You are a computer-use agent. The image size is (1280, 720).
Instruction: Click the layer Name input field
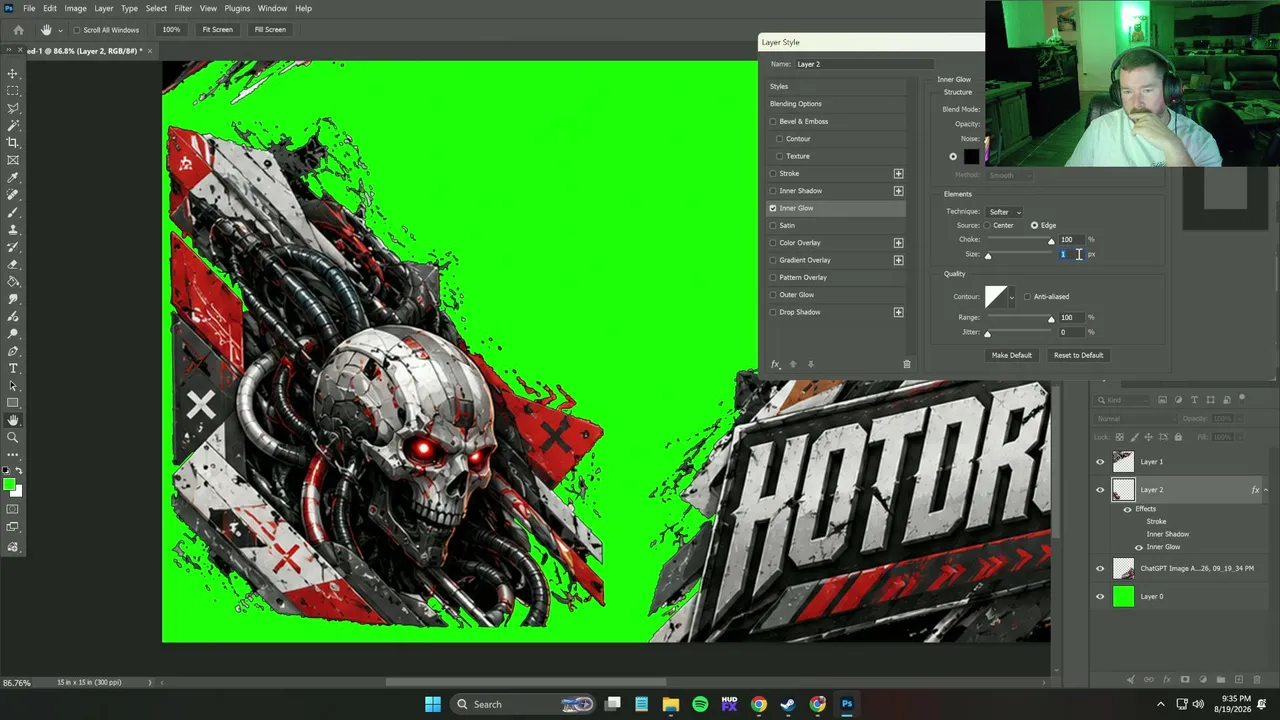[x=864, y=64]
